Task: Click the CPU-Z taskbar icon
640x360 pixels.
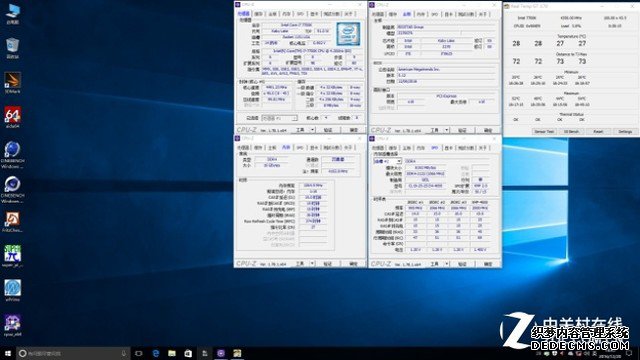Action: coord(221,353)
